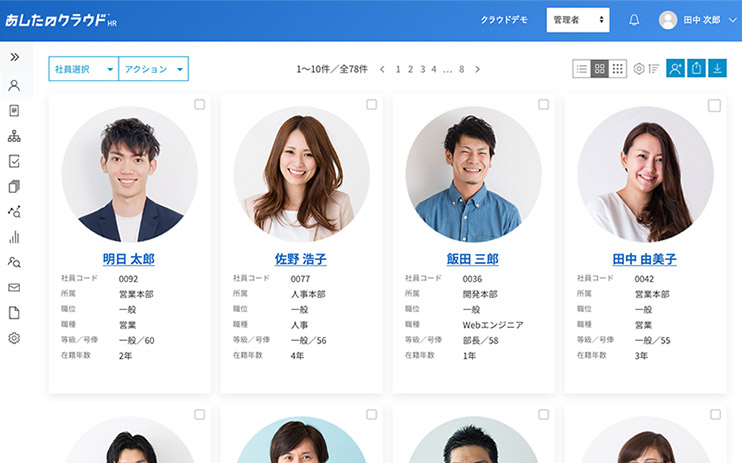
Task: Click the user avatar icon in header
Action: (668, 20)
